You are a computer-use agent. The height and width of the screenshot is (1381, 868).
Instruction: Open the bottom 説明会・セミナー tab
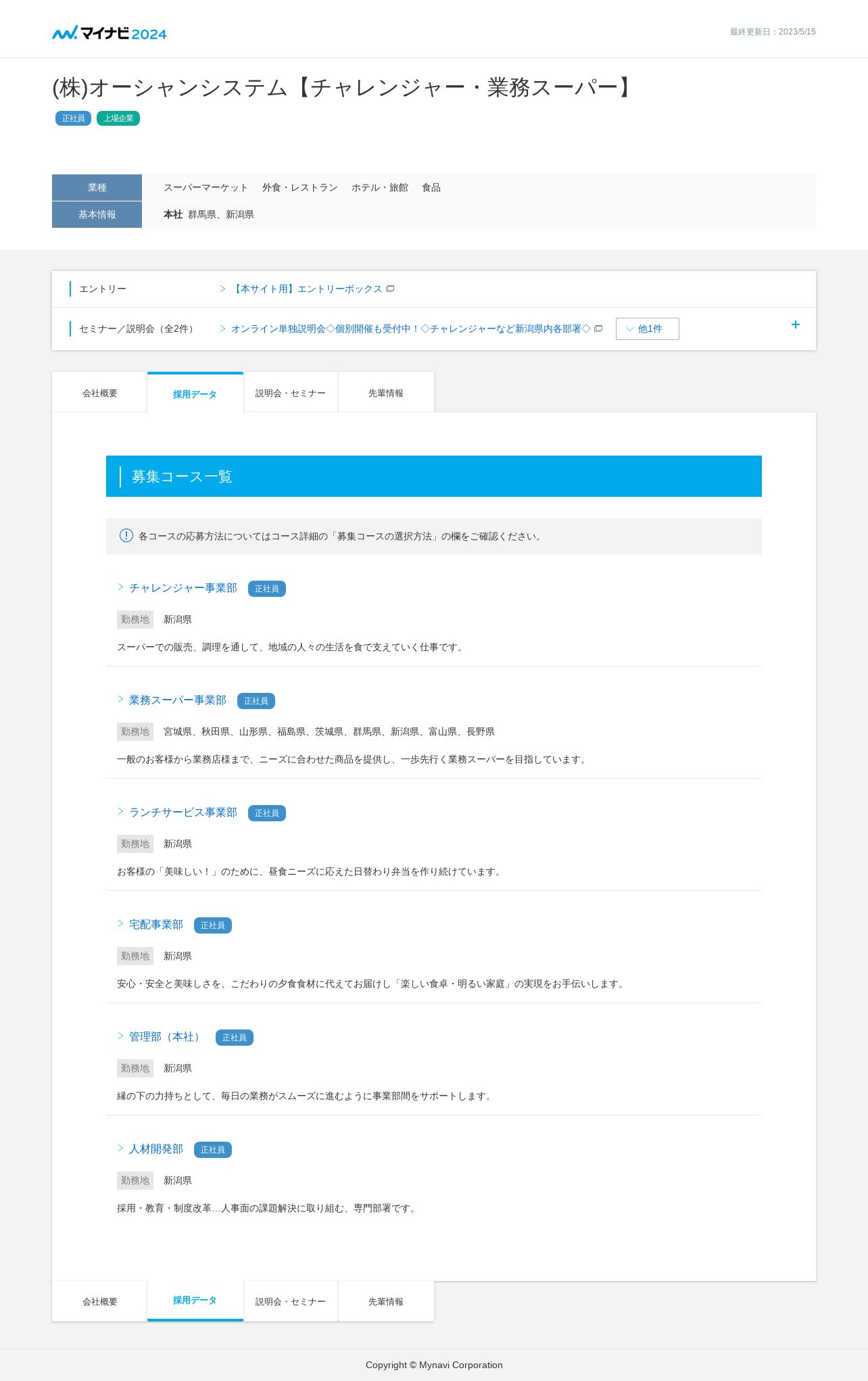291,1301
